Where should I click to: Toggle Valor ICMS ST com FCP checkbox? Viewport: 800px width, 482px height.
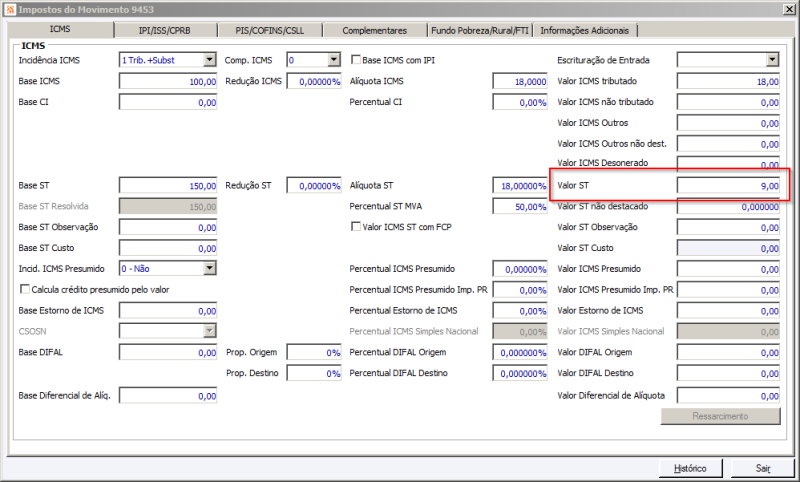point(356,226)
